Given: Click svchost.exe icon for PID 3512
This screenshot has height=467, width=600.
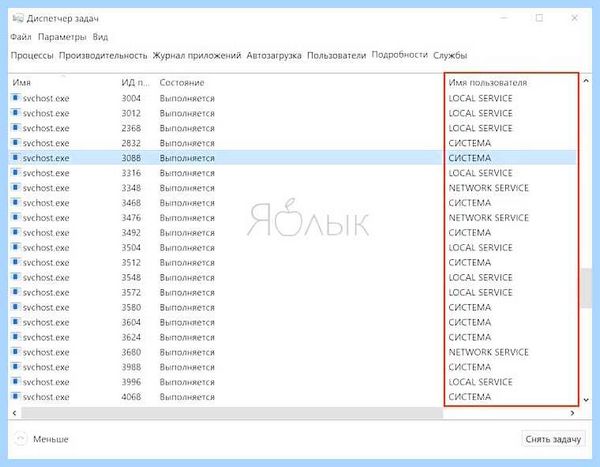Looking at the screenshot, I should pyautogui.click(x=15, y=262).
